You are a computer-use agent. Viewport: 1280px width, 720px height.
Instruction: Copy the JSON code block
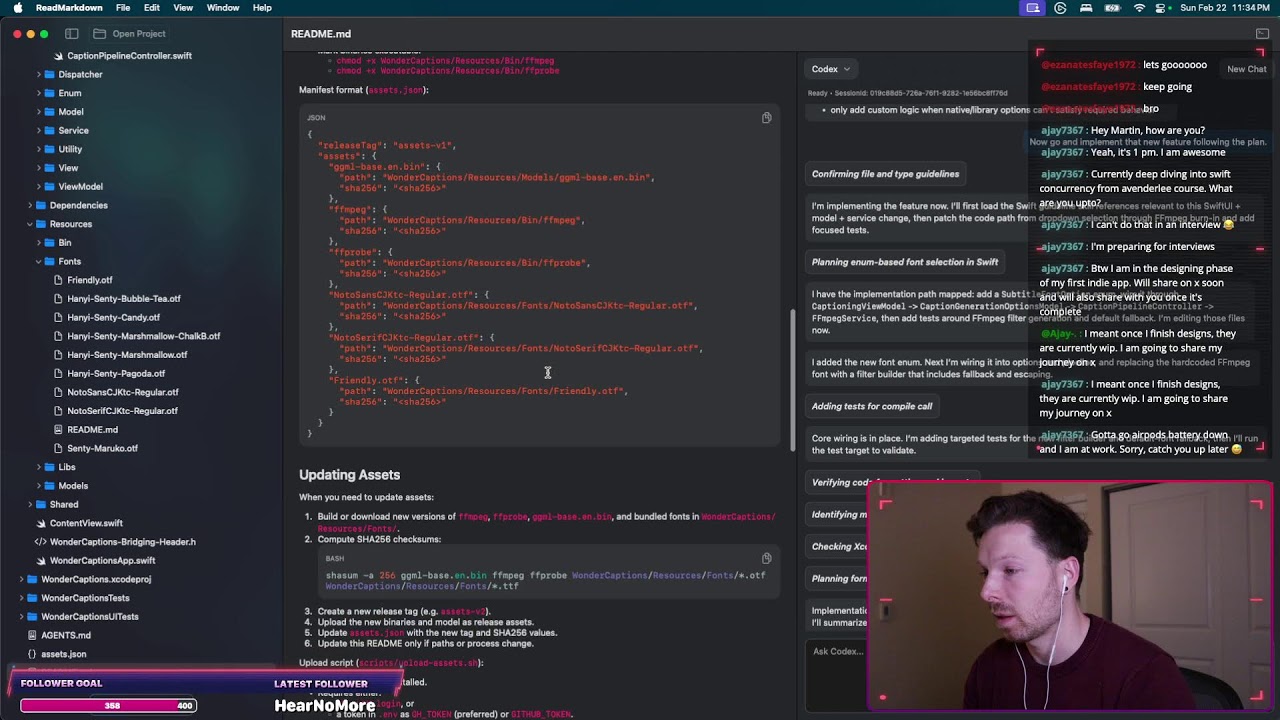tap(766, 118)
